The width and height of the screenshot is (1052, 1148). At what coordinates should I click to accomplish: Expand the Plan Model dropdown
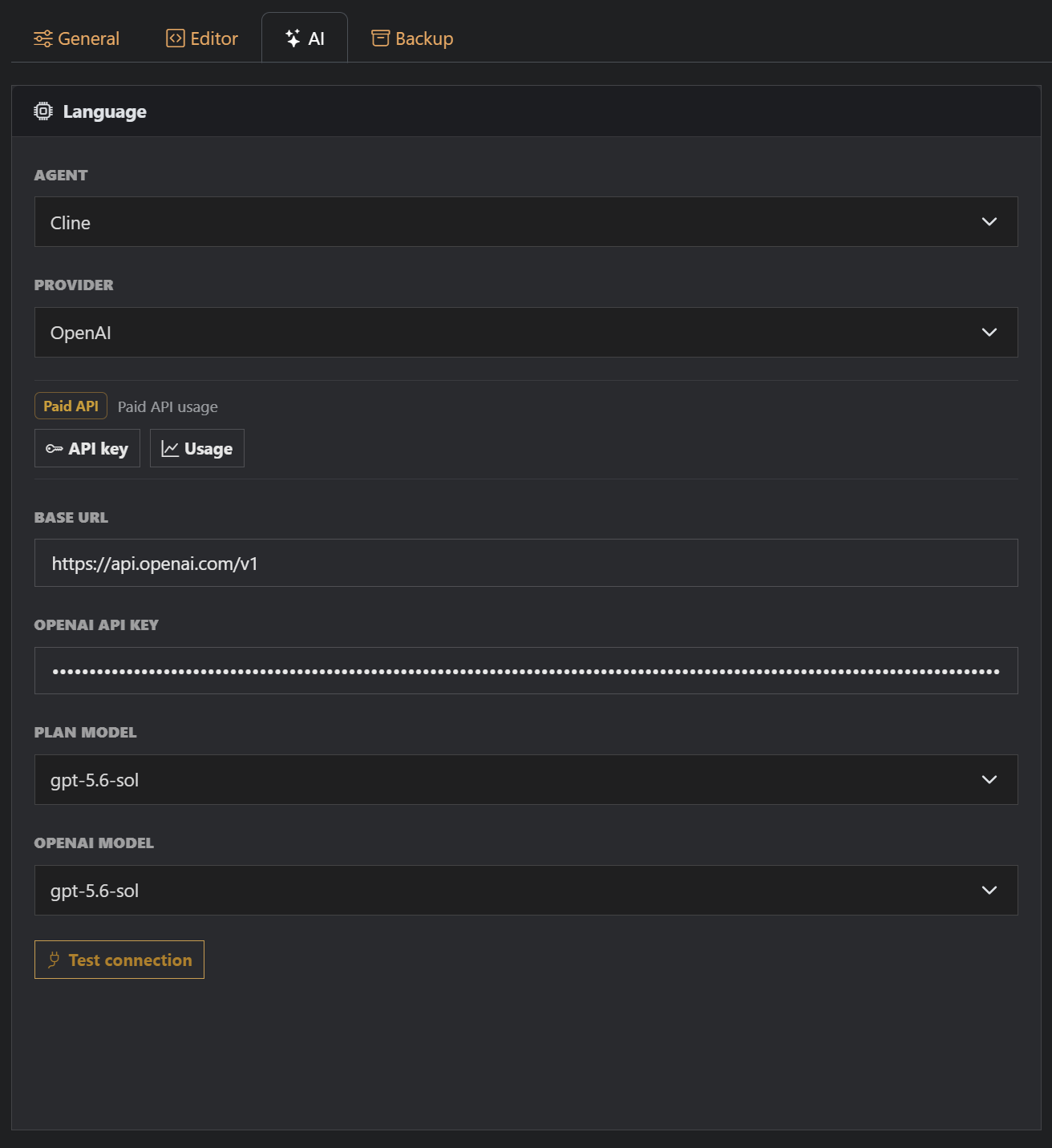(526, 780)
